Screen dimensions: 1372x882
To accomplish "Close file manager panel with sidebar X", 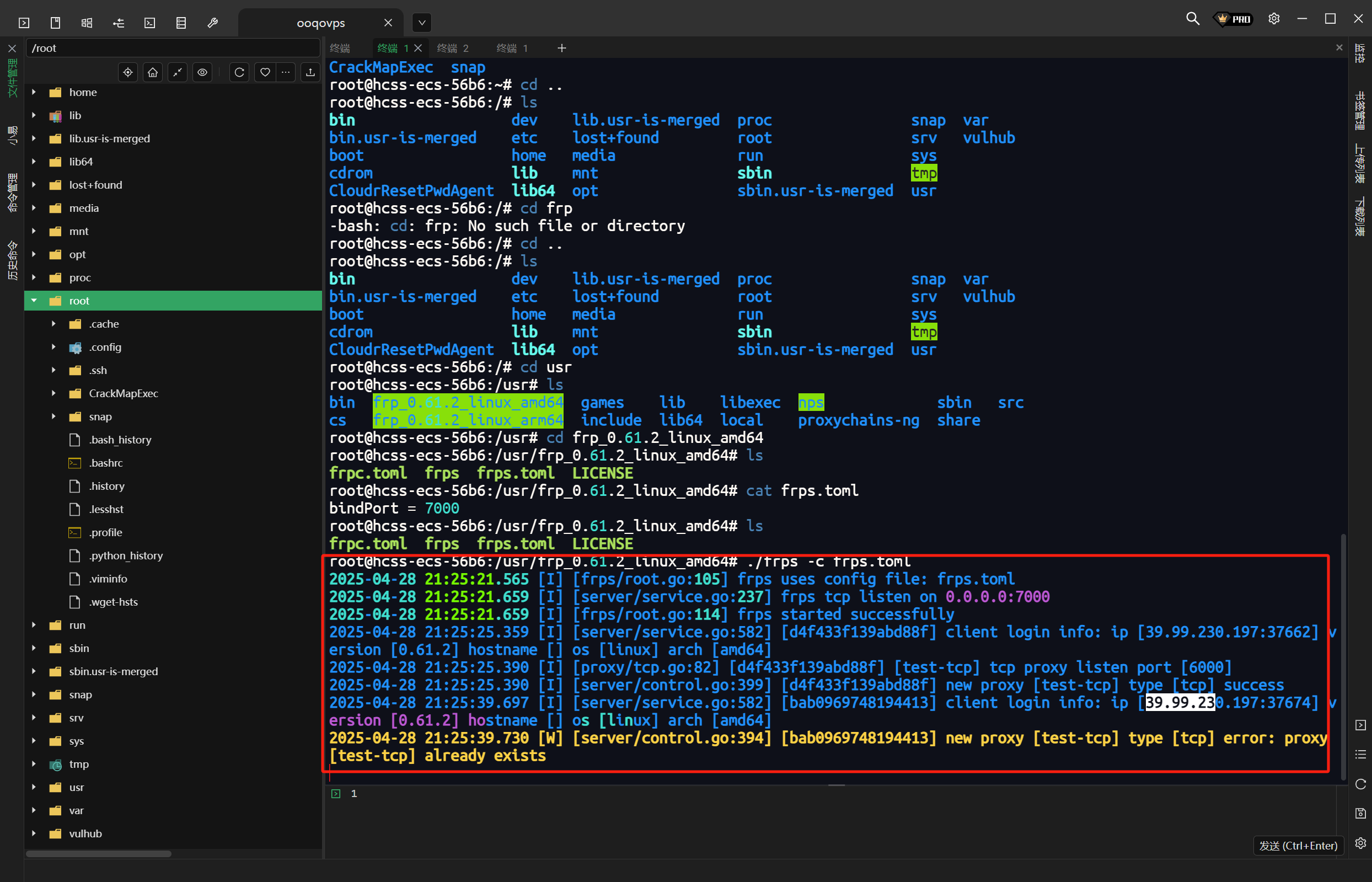I will click(12, 49).
